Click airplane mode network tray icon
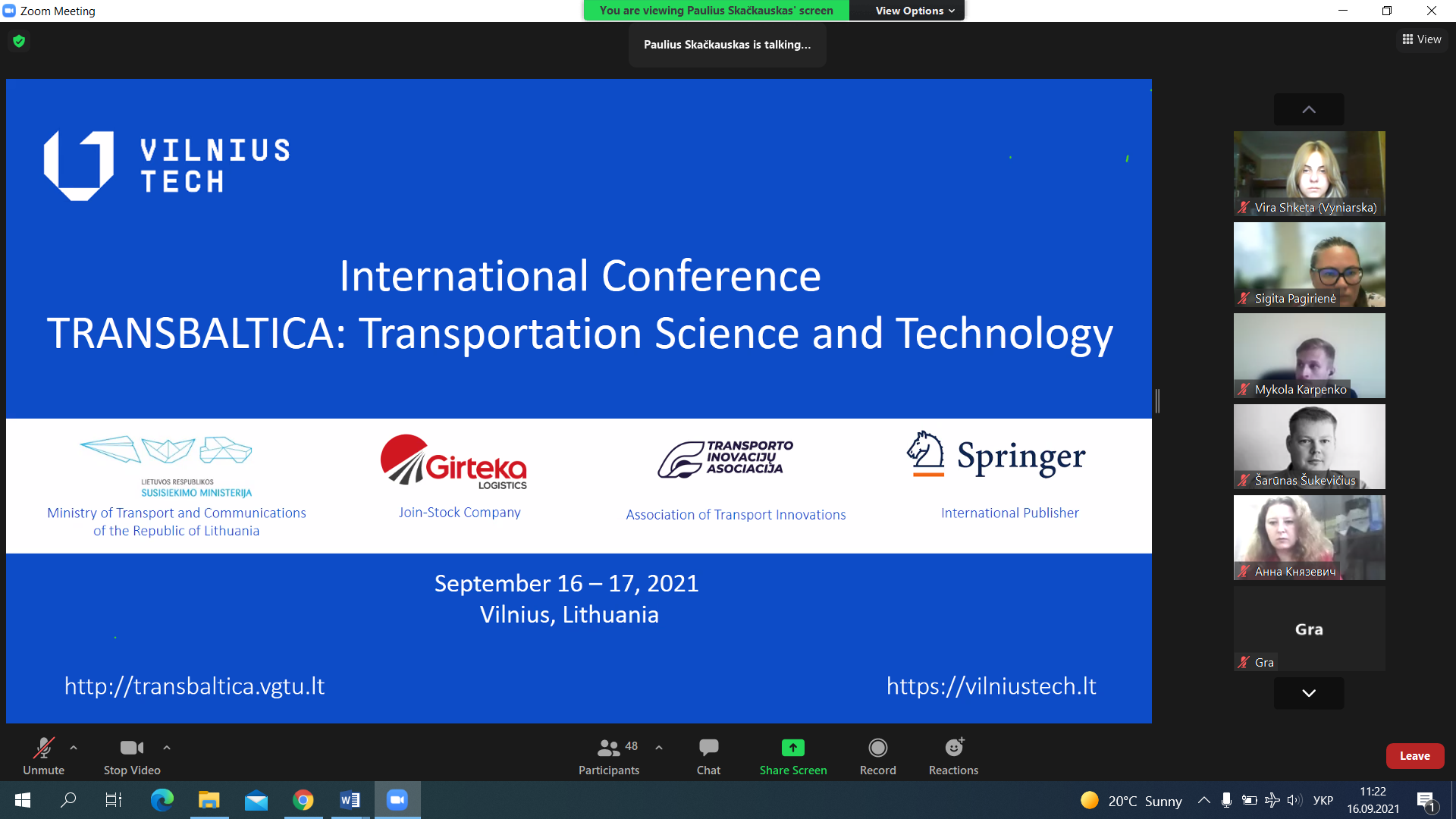 coord(1272,800)
